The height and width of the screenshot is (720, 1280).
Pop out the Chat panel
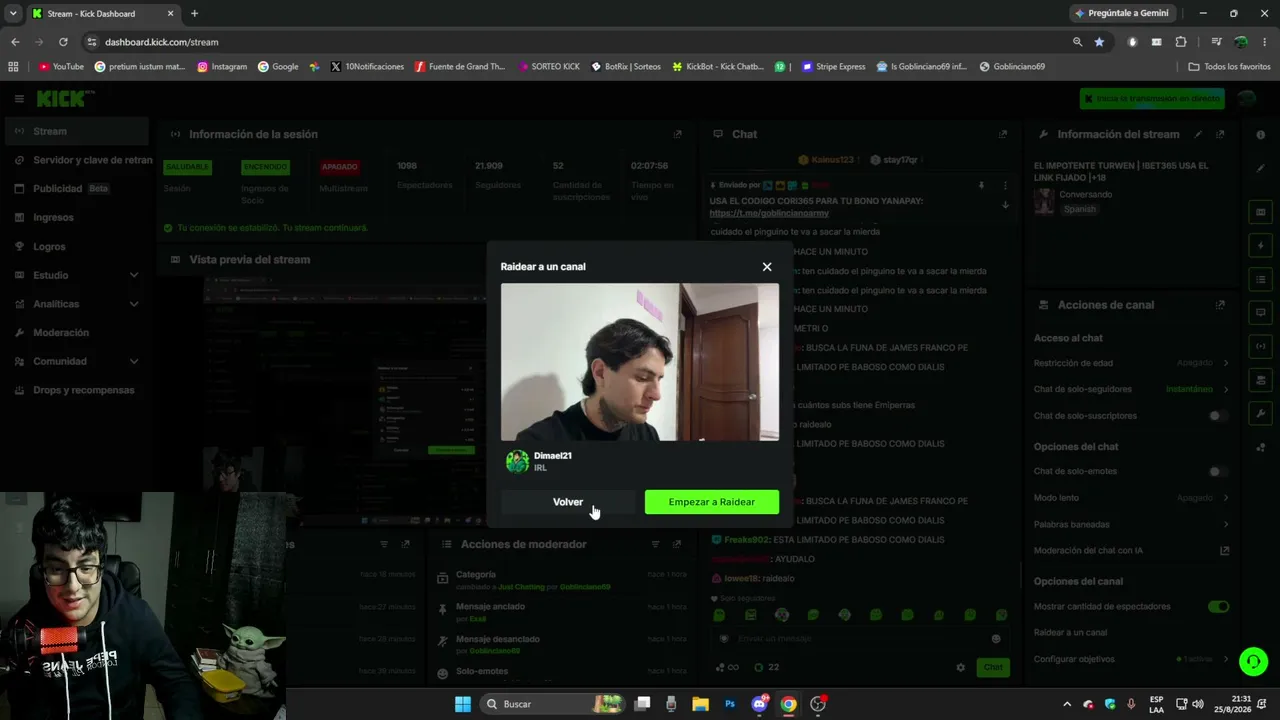pos(1003,134)
